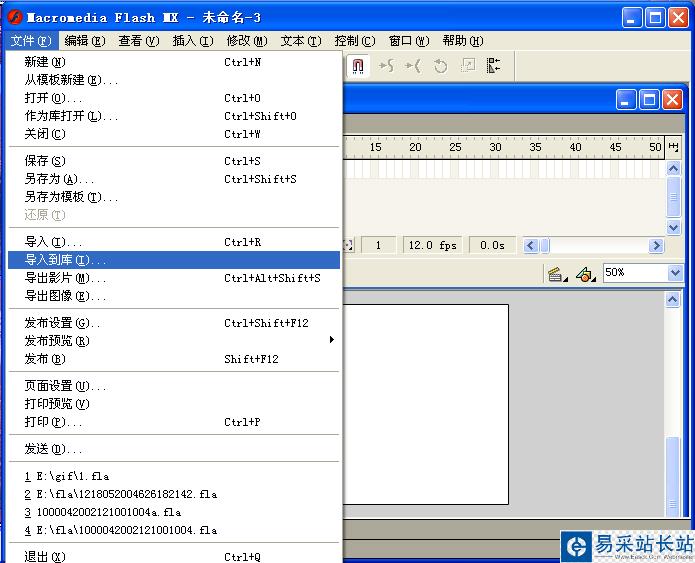The width and height of the screenshot is (695, 563).
Task: Select 发送 menu entry
Action: coord(174,449)
